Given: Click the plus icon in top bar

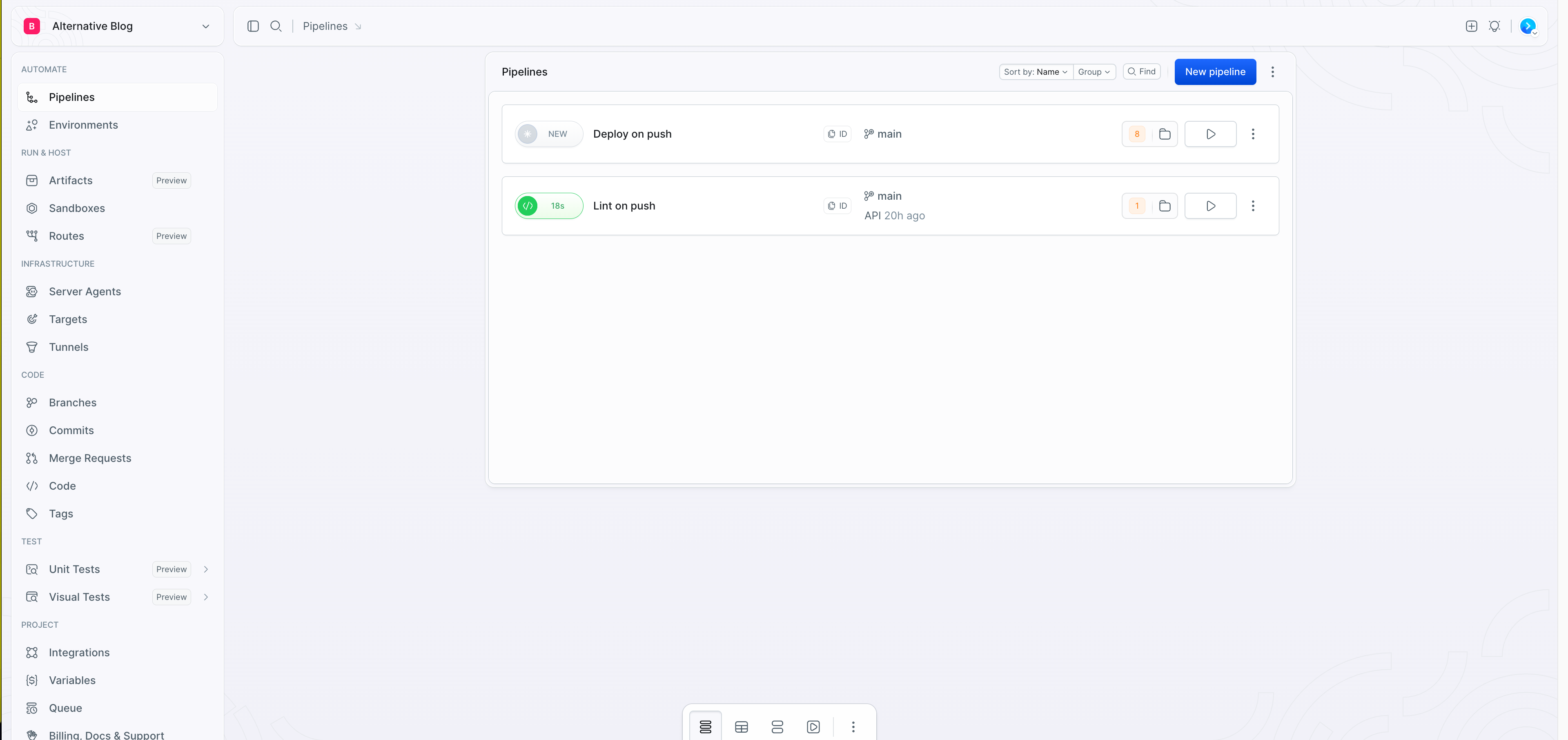Looking at the screenshot, I should (x=1471, y=26).
